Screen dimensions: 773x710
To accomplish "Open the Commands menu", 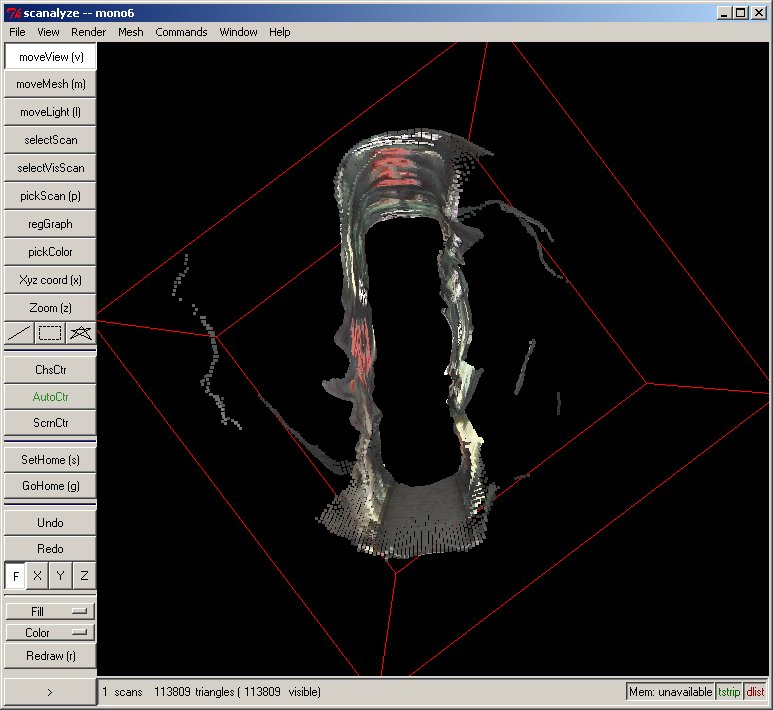I will click(181, 32).
